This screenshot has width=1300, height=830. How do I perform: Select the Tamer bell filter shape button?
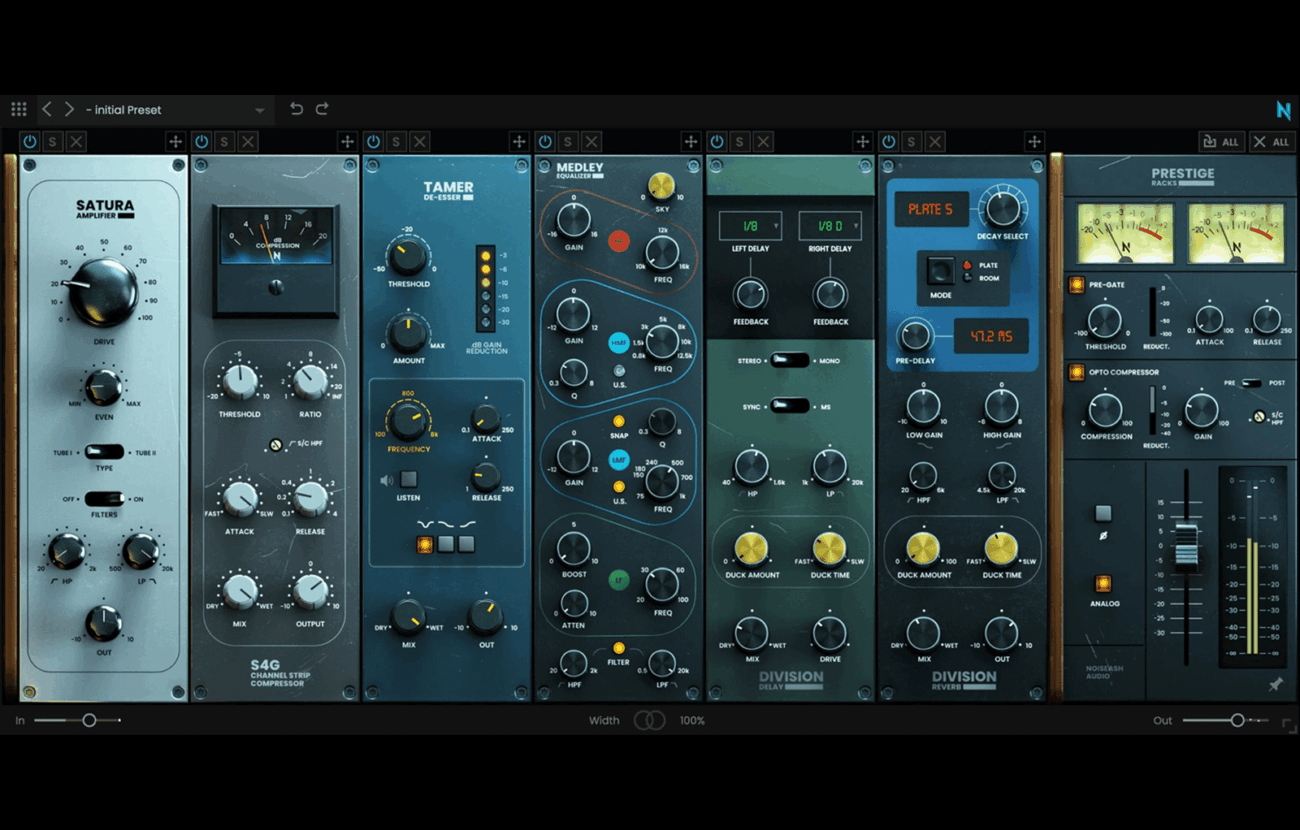(425, 544)
